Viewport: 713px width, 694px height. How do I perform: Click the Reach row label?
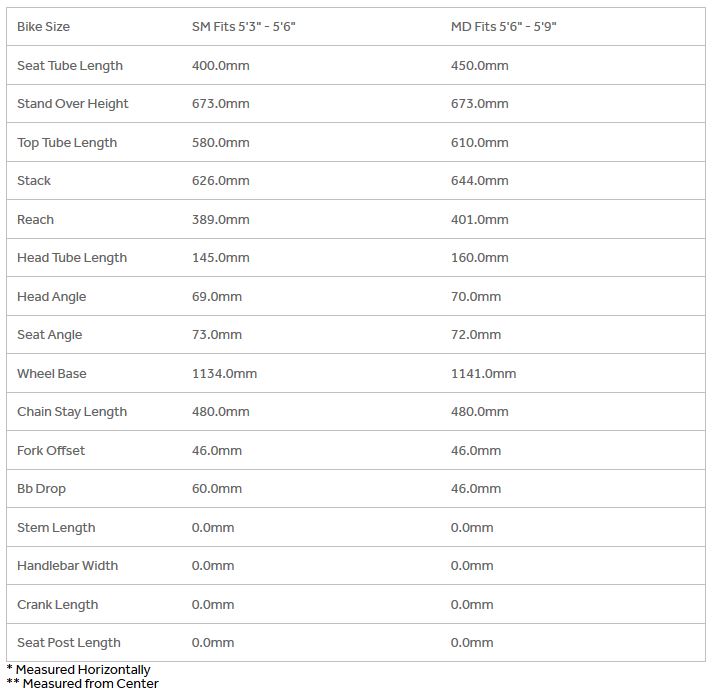click(35, 220)
